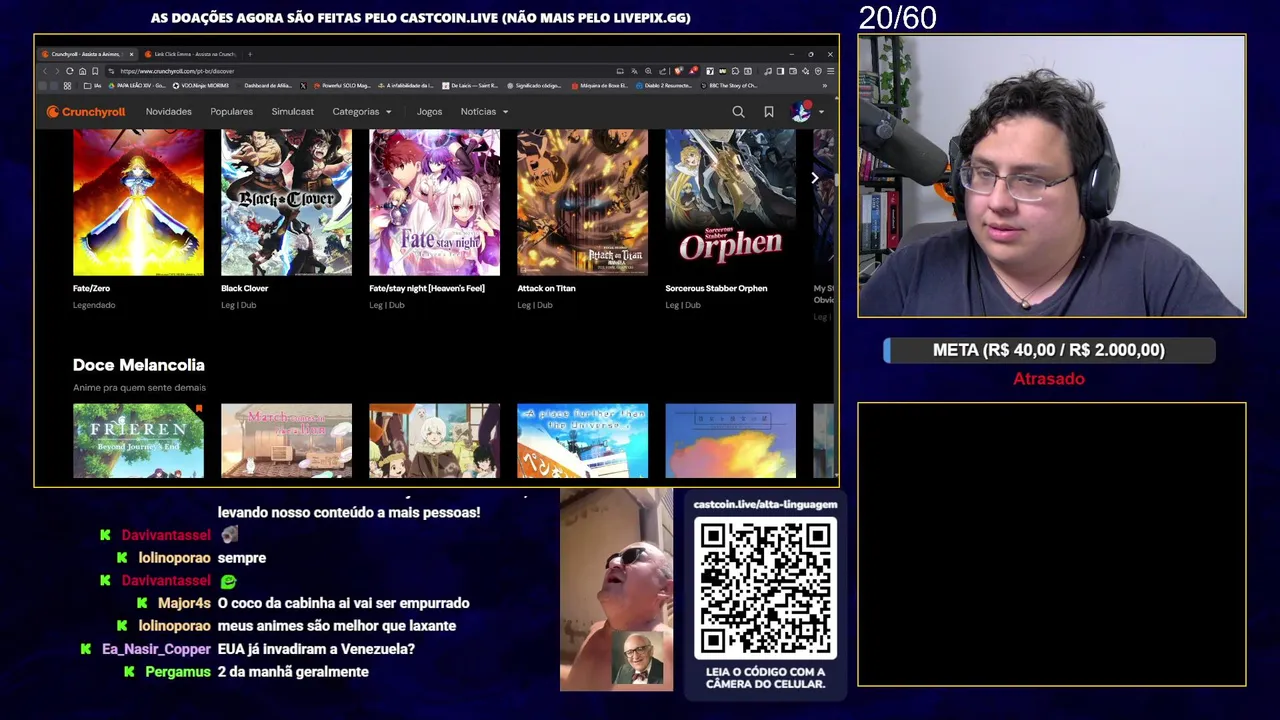Open the extensions puzzle icon

[x=735, y=71]
